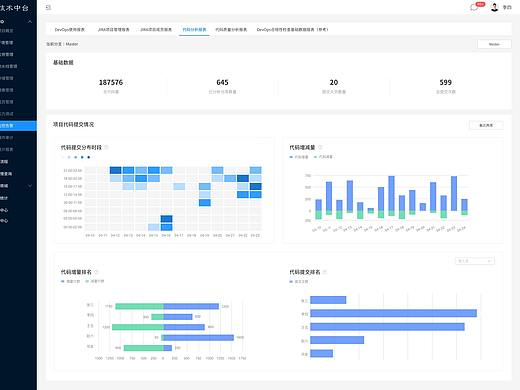520x390 pixels.
Task: Click the 20 statistic value
Action: pyautogui.click(x=334, y=82)
